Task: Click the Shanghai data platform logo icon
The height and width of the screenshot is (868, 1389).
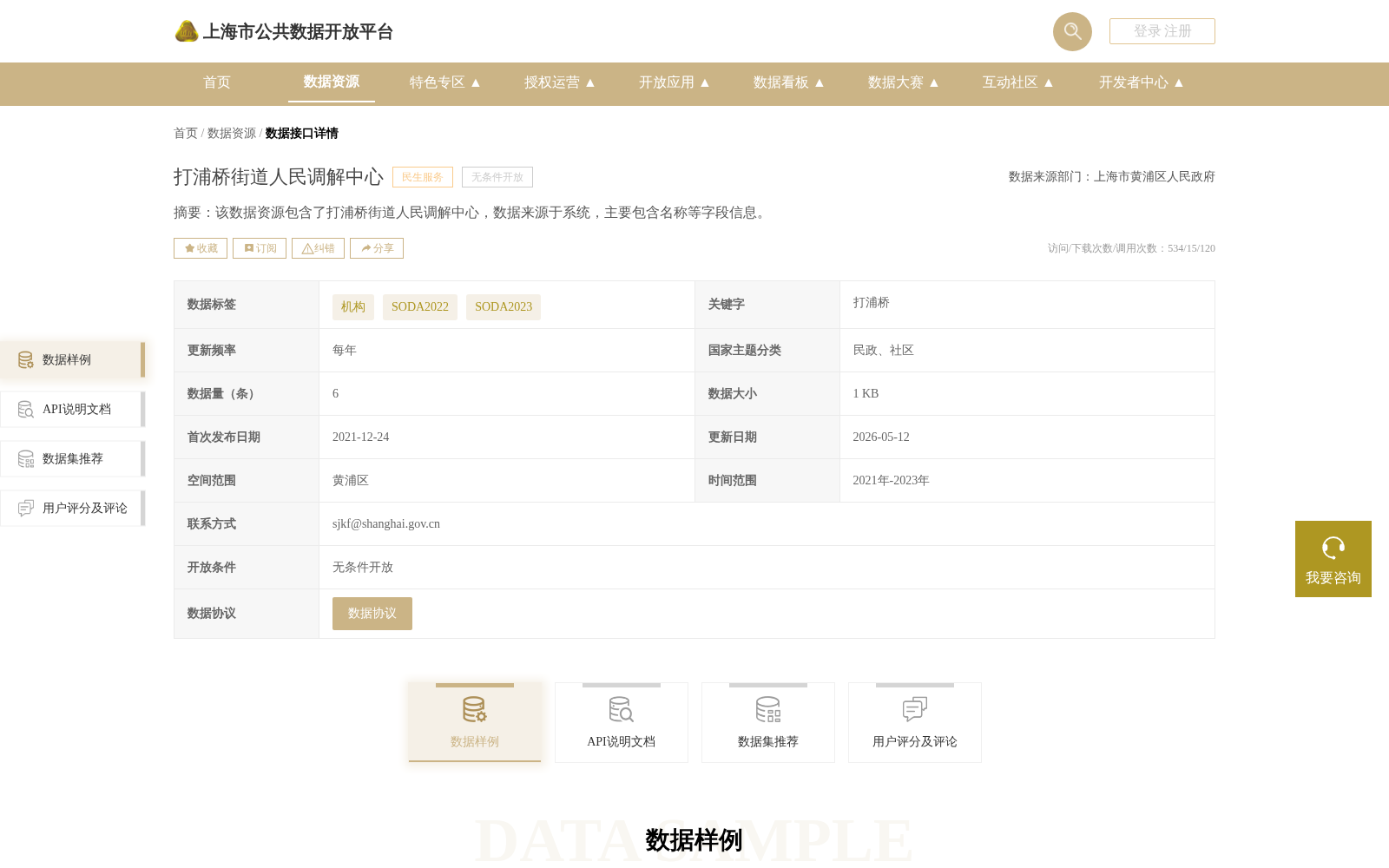Action: (187, 31)
